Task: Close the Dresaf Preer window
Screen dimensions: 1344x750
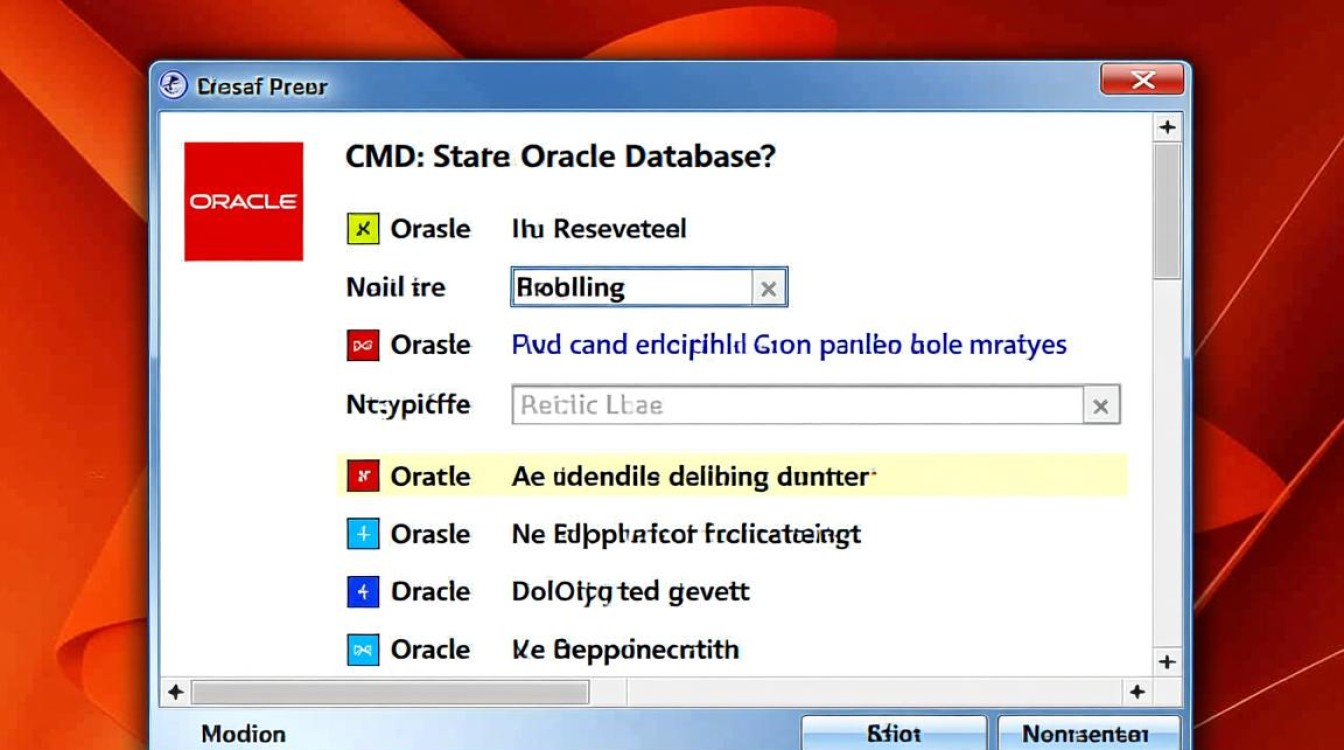Action: pyautogui.click(x=1143, y=80)
